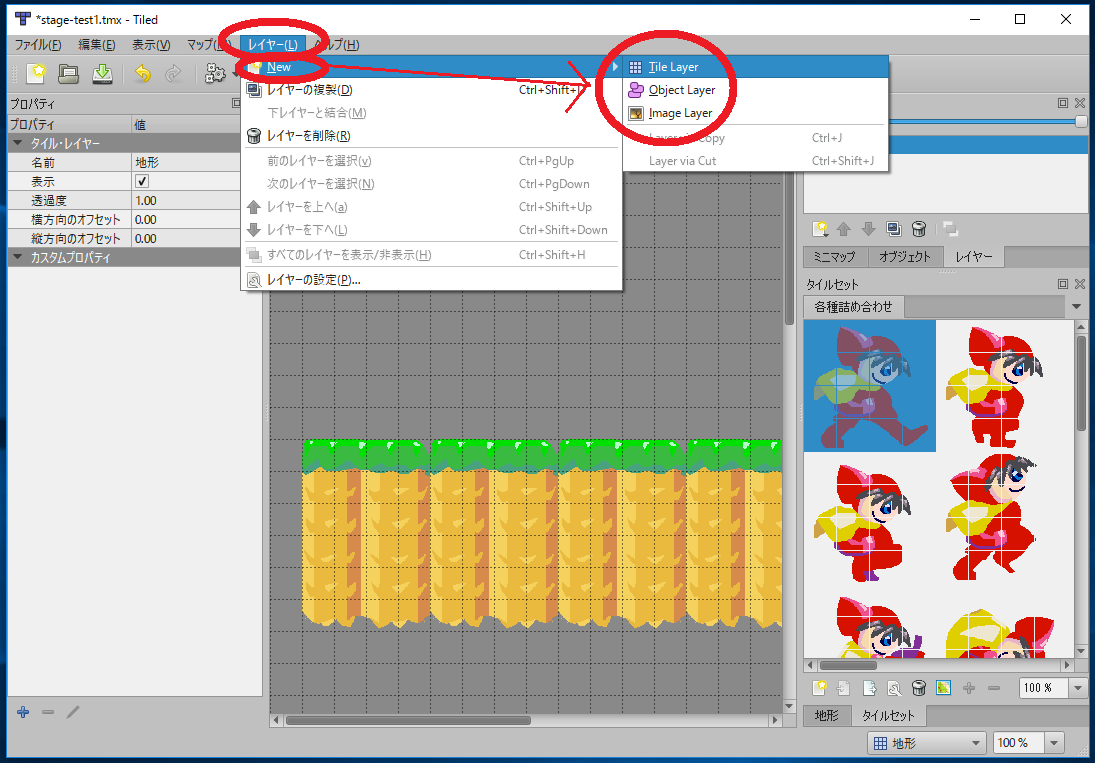Create a new tileset
The image size is (1095, 763).
point(820,688)
